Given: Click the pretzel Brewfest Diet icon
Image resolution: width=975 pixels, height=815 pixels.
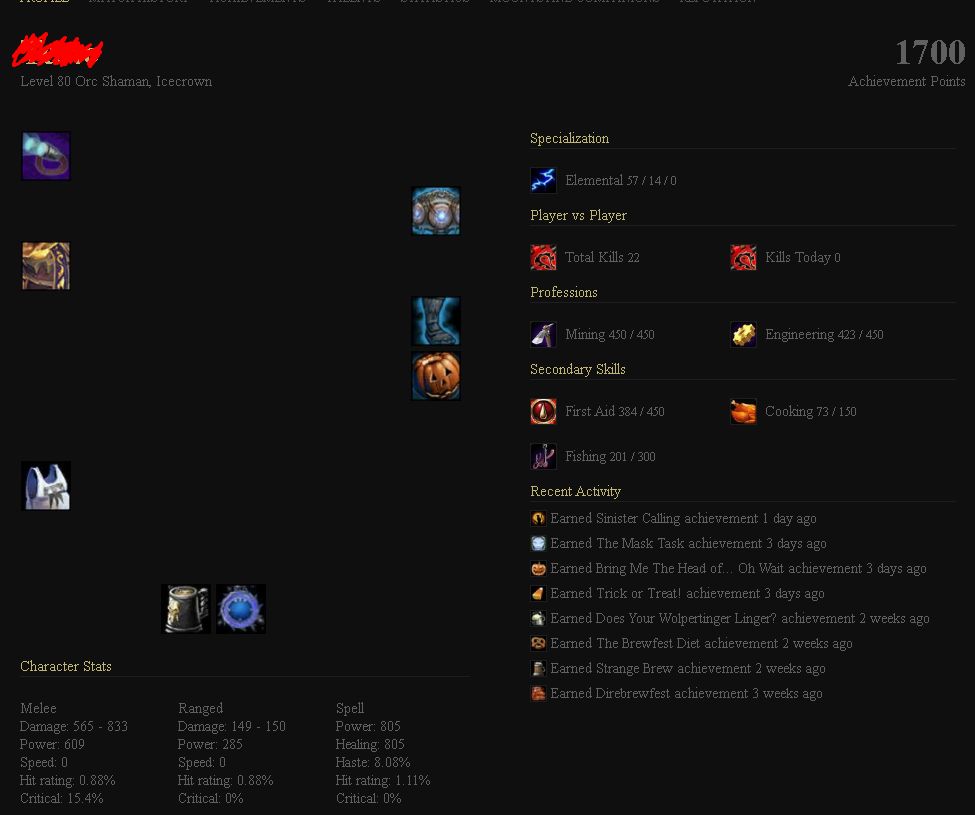Looking at the screenshot, I should pyautogui.click(x=538, y=643).
